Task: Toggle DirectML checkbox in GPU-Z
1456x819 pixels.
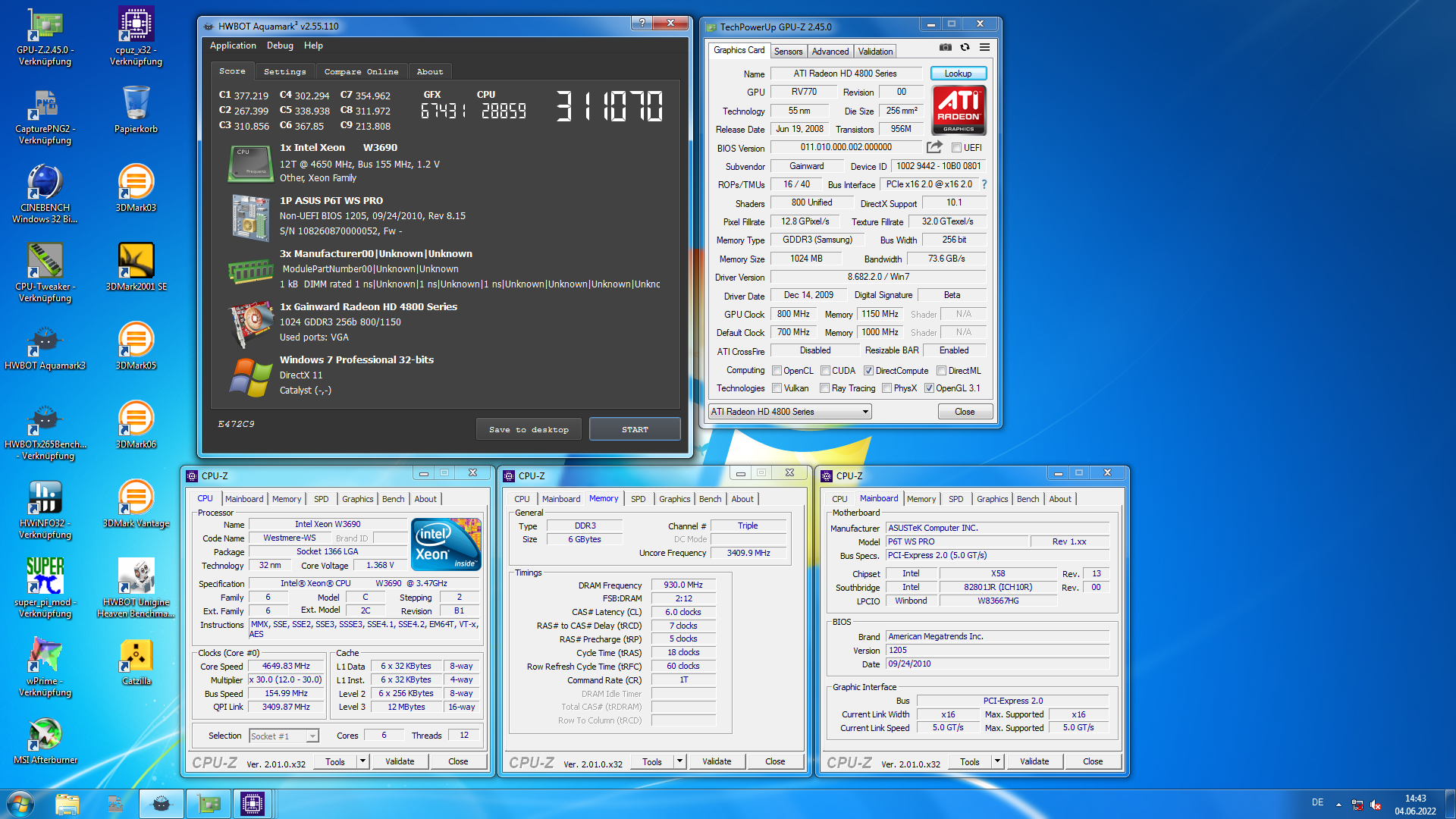Action: point(941,371)
